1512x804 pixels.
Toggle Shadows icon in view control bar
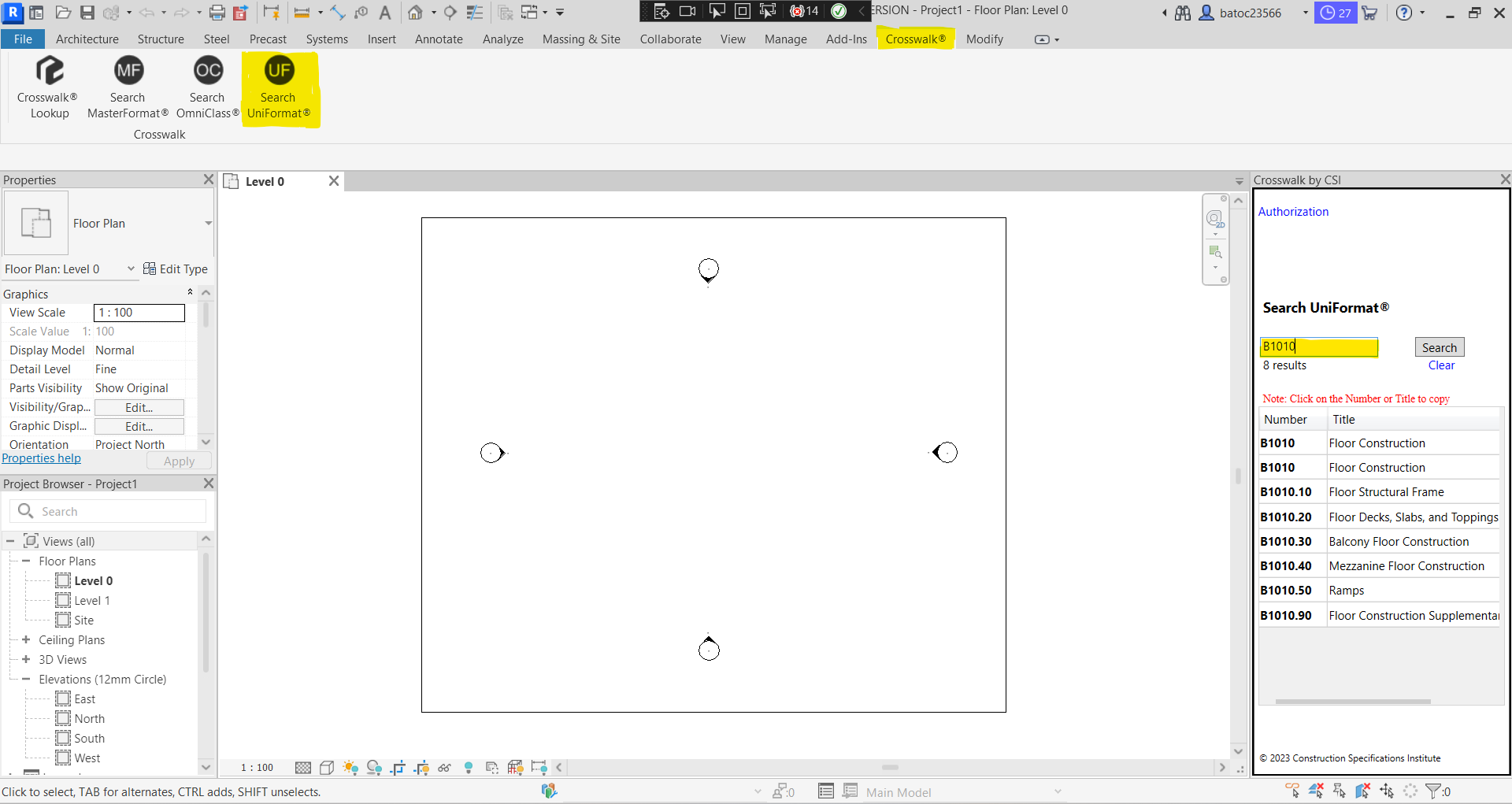click(x=374, y=768)
